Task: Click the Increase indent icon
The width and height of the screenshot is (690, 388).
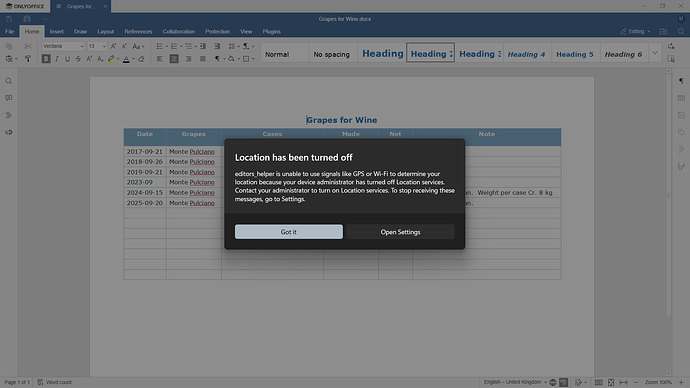Action: pos(217,46)
